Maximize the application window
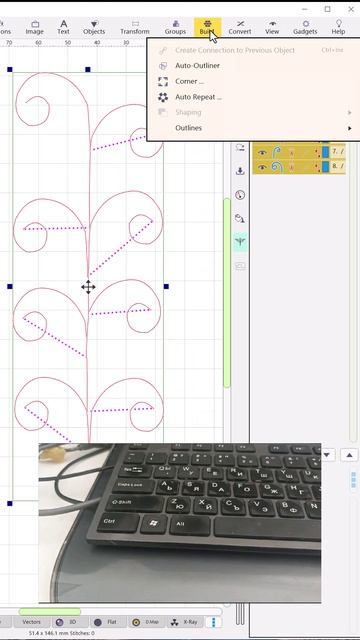The height and width of the screenshot is (640, 360). point(327,9)
